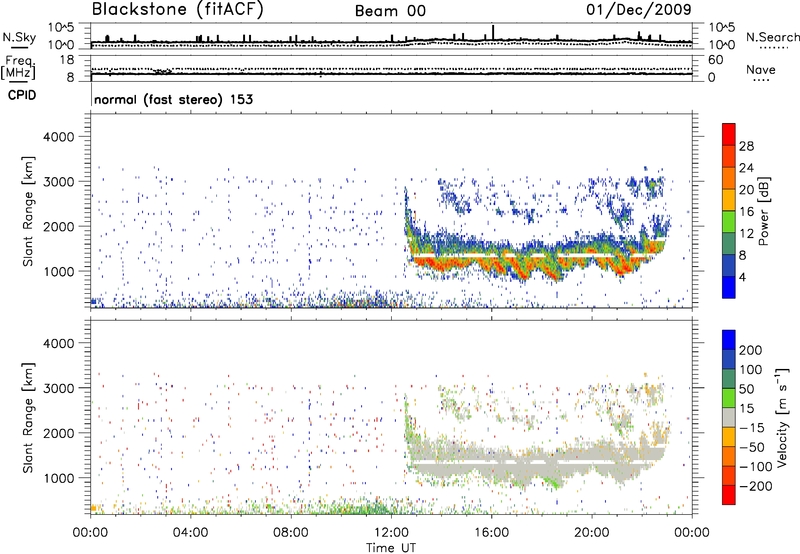Image resolution: width=800 pixels, height=554 pixels.
Task: Click the red top segment of Power colorbar
Action: 729,134
